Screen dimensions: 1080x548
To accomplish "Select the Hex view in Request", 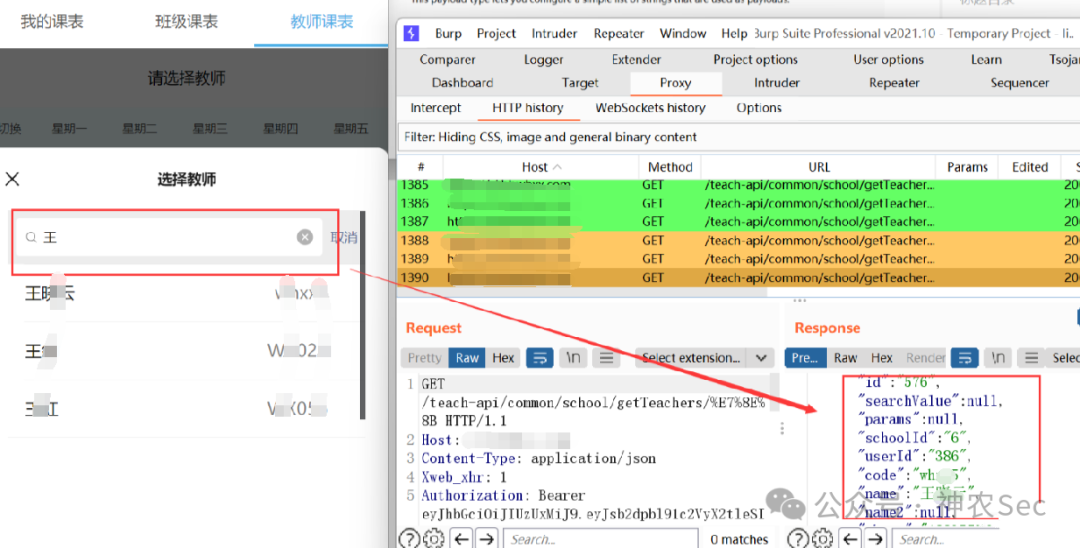I will pos(503,358).
